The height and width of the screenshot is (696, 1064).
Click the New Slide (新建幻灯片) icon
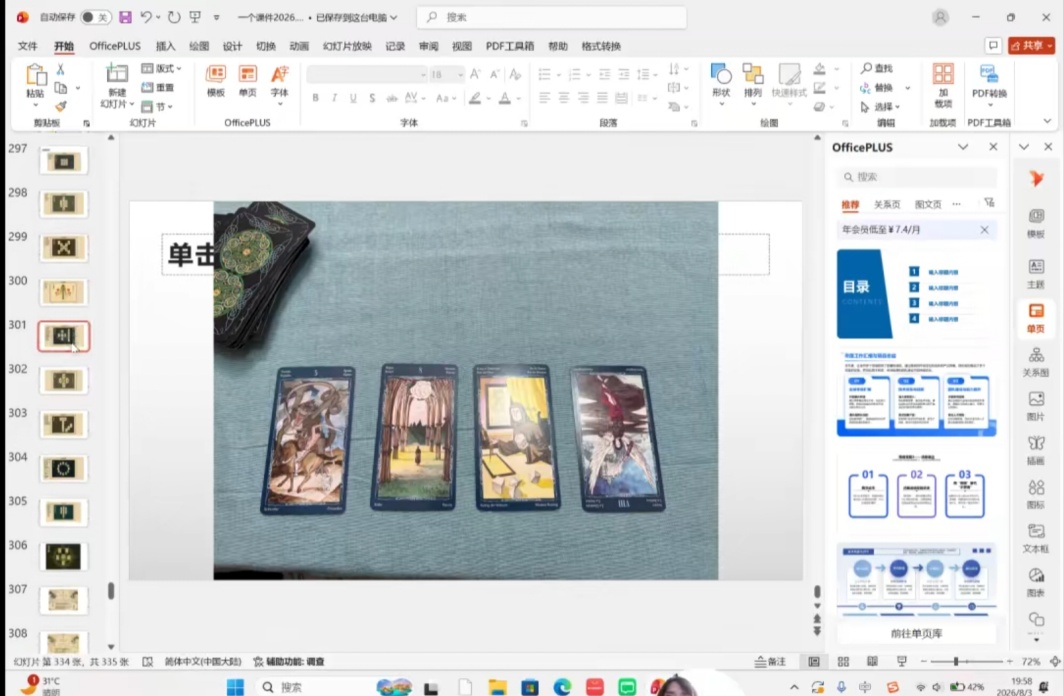(x=117, y=73)
